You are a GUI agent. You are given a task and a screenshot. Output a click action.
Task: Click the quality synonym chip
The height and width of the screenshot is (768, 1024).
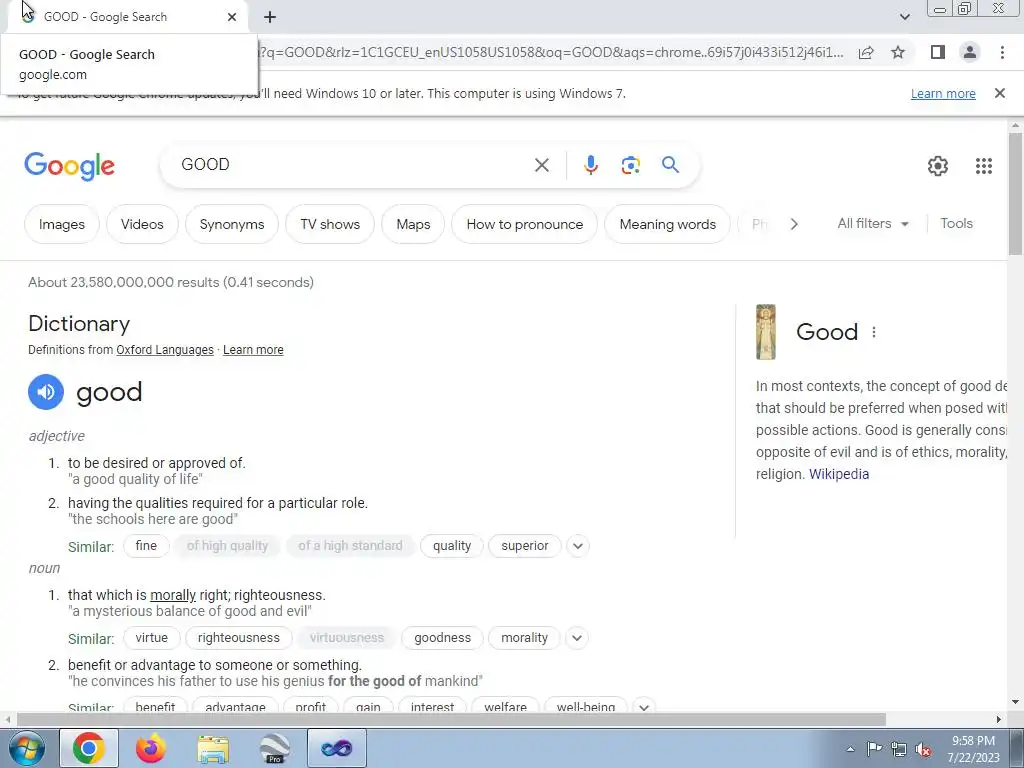coord(451,546)
